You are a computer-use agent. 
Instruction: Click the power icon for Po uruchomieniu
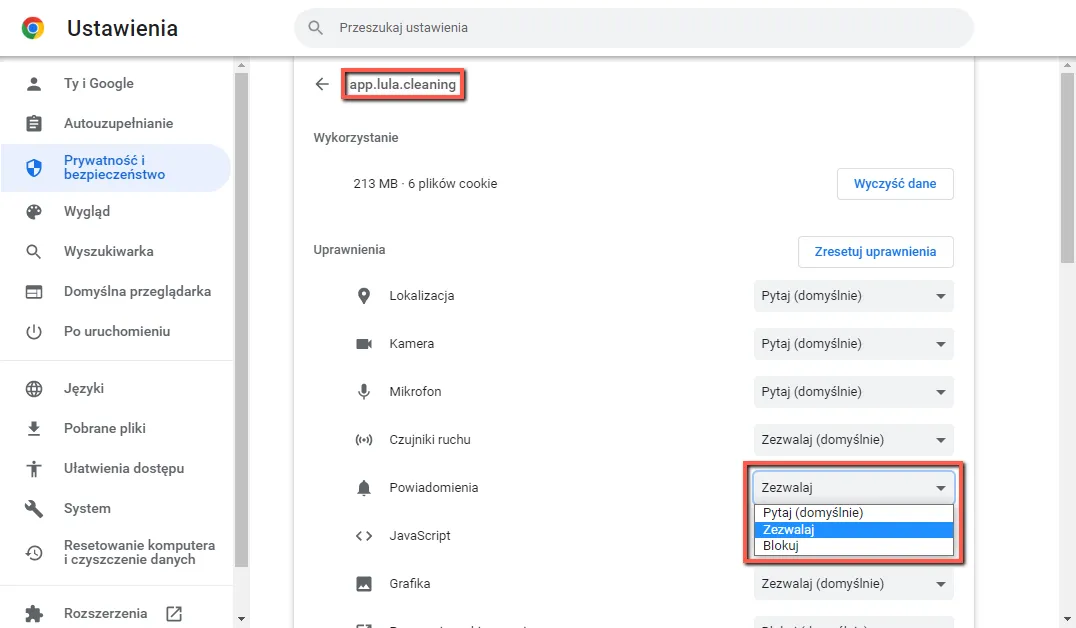(34, 332)
